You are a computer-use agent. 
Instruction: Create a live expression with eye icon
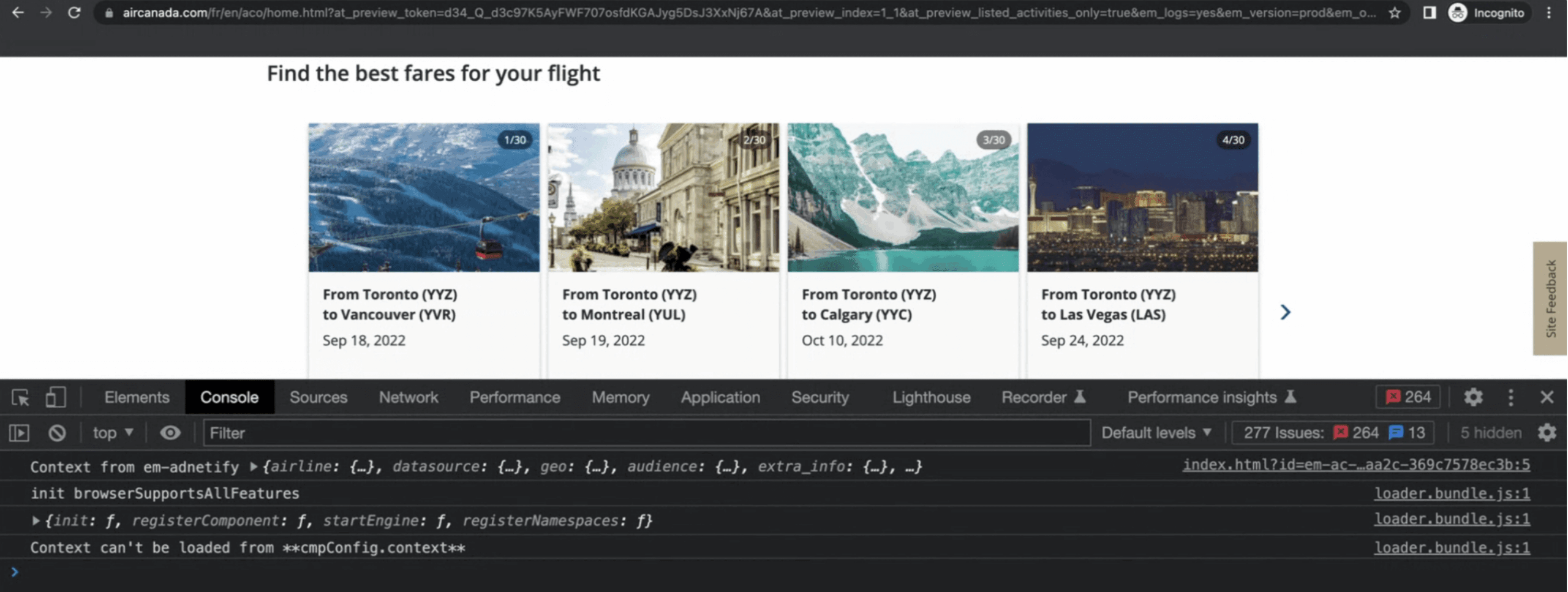click(170, 433)
